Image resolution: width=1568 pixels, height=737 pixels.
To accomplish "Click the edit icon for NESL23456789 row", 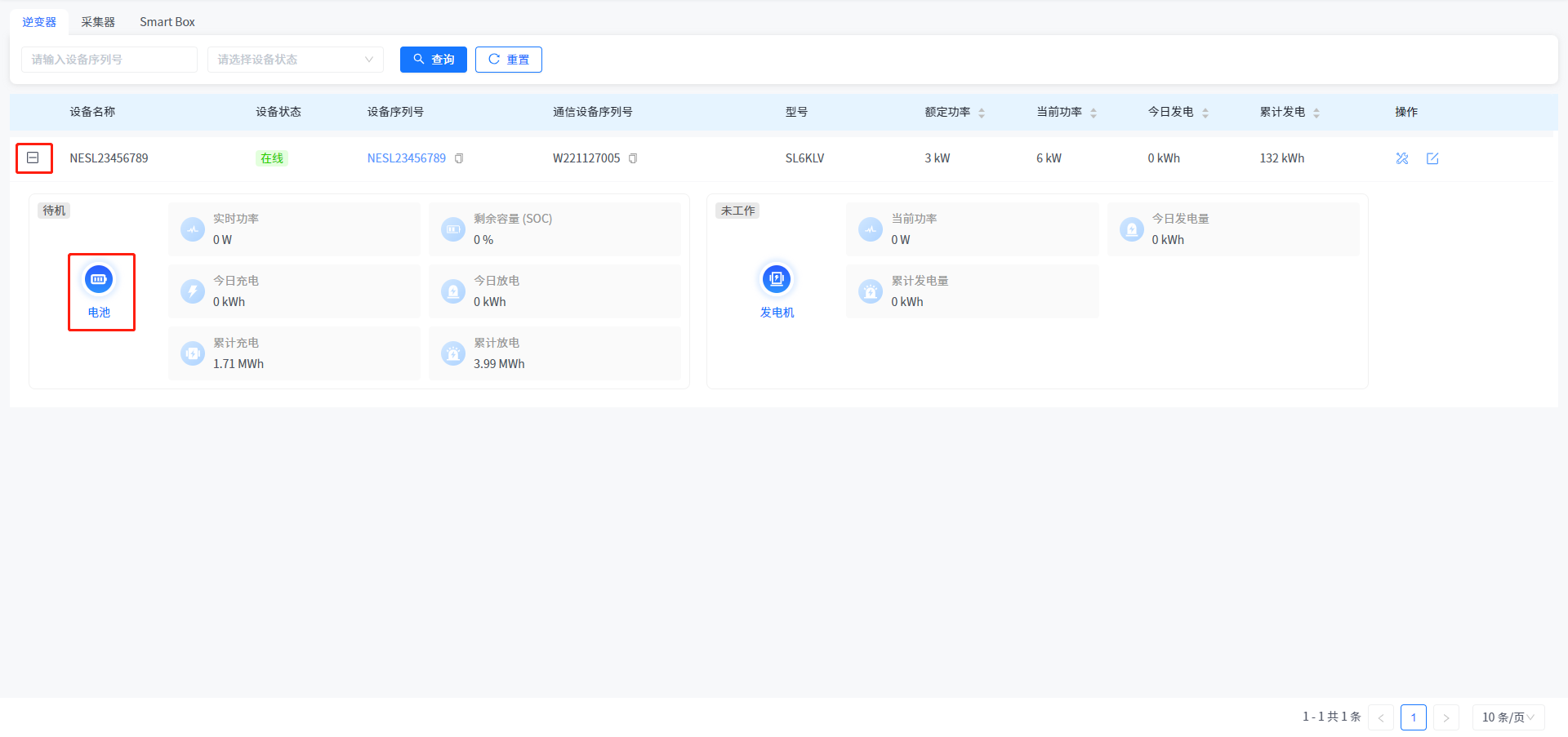I will (1432, 158).
